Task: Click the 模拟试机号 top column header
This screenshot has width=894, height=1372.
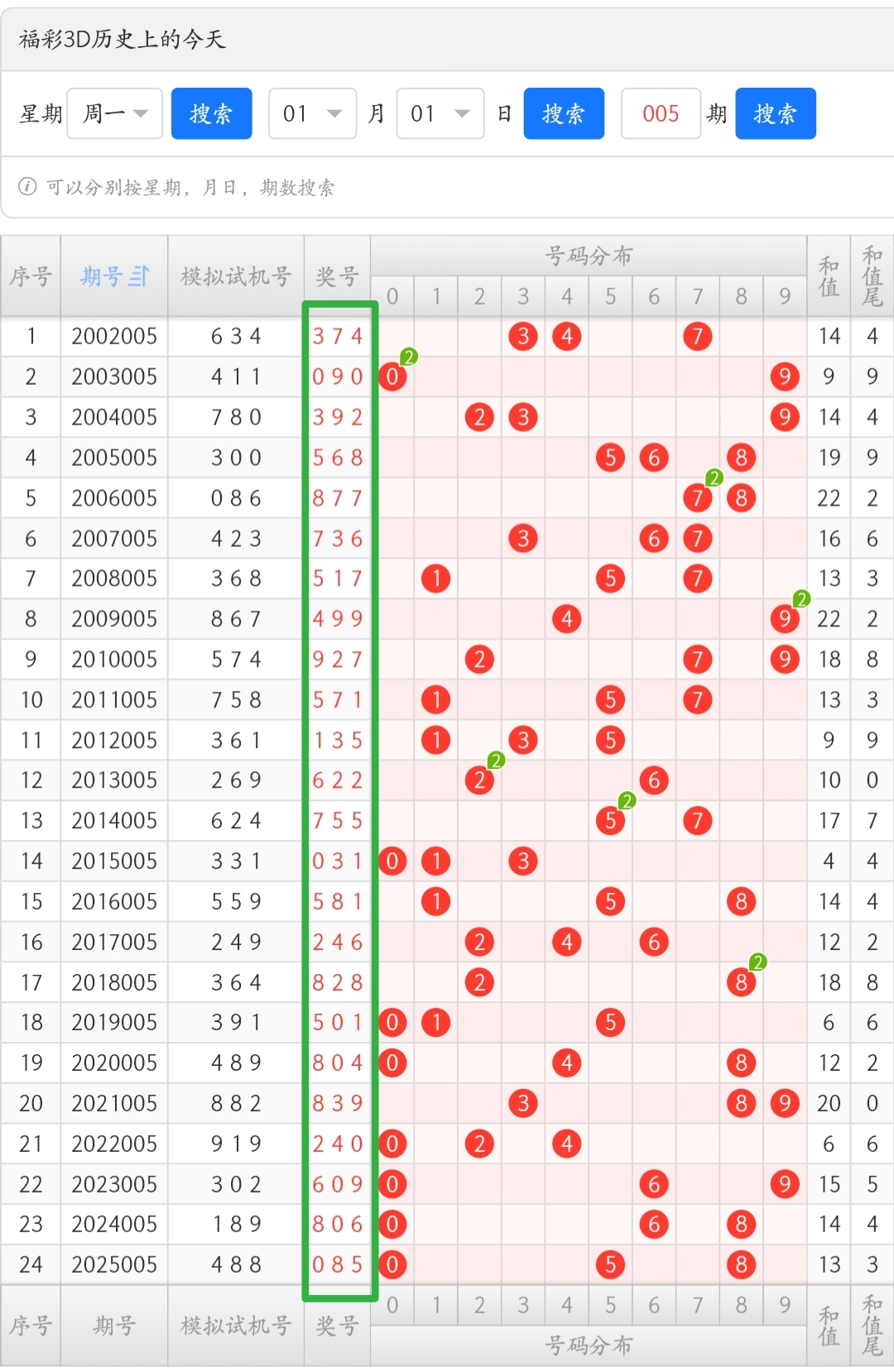Action: coord(236,276)
